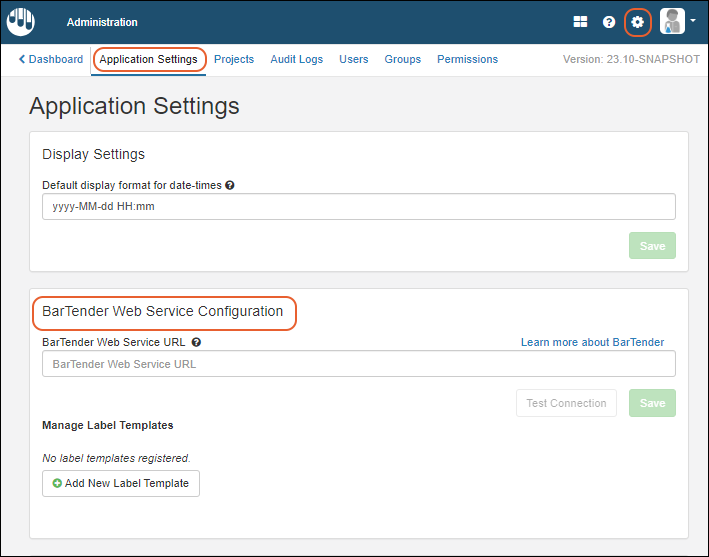Viewport: 709px width, 557px height.
Task: Save the Display Settings
Action: pos(652,246)
